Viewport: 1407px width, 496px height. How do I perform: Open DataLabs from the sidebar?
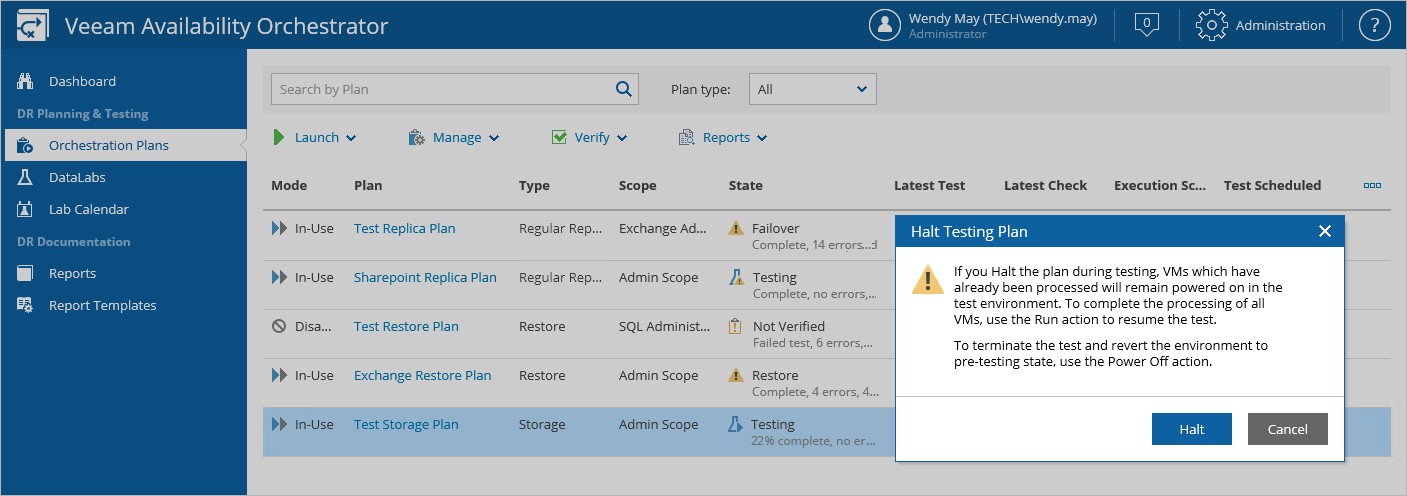click(x=77, y=177)
